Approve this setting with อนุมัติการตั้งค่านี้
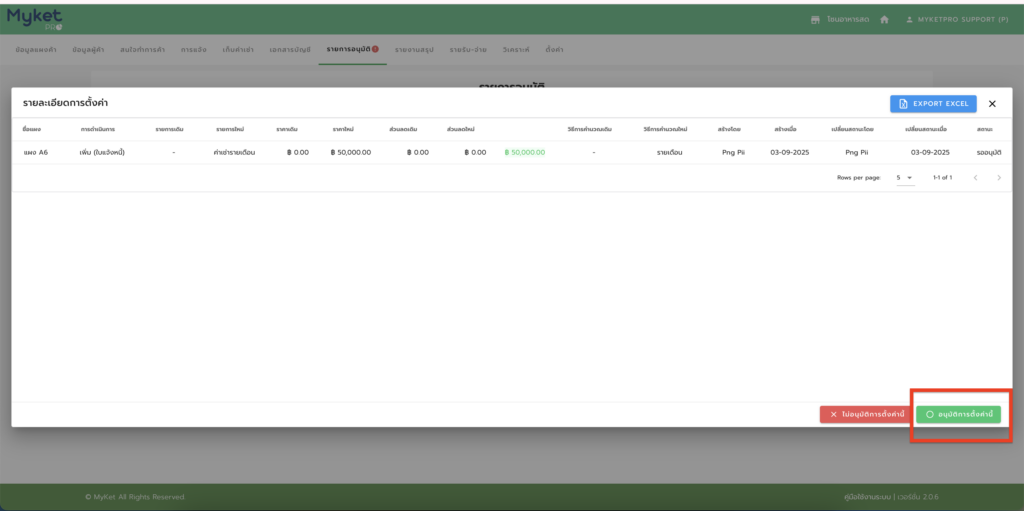This screenshot has width=1024, height=511. point(958,414)
